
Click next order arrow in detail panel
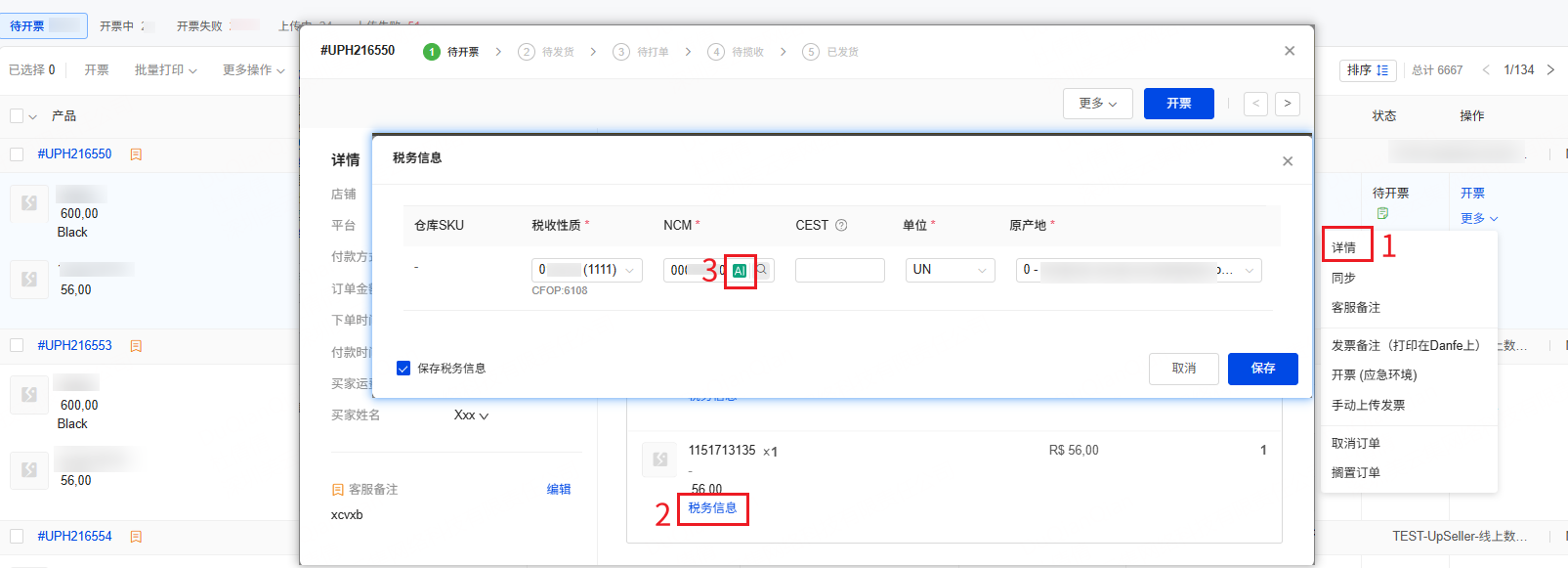[1288, 104]
